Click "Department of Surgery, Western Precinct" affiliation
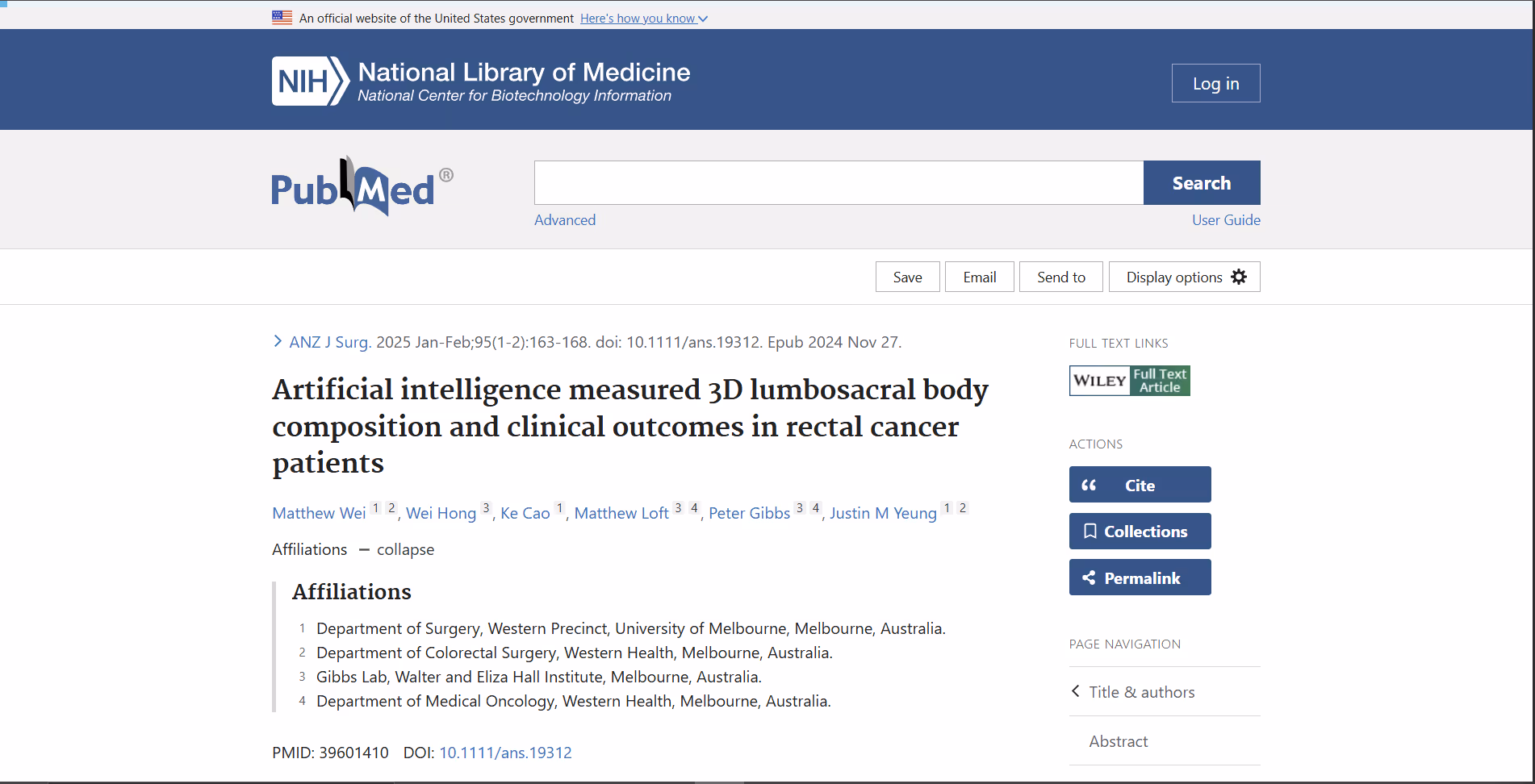 [x=631, y=628]
